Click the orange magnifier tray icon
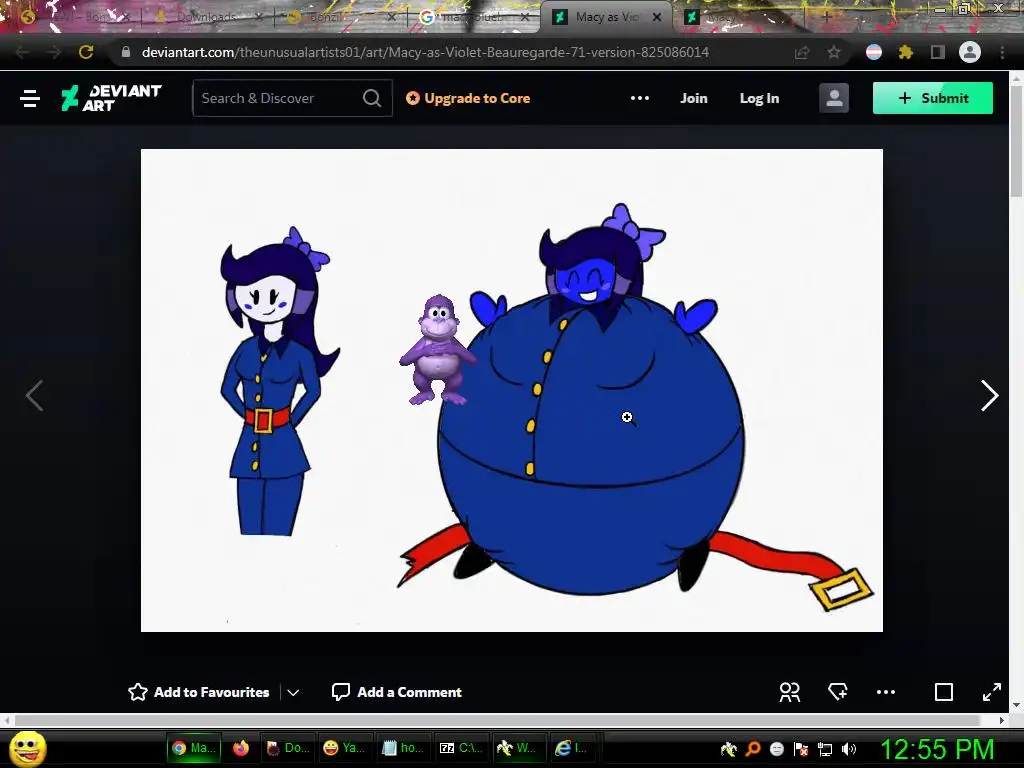The width and height of the screenshot is (1024, 768). [x=753, y=749]
